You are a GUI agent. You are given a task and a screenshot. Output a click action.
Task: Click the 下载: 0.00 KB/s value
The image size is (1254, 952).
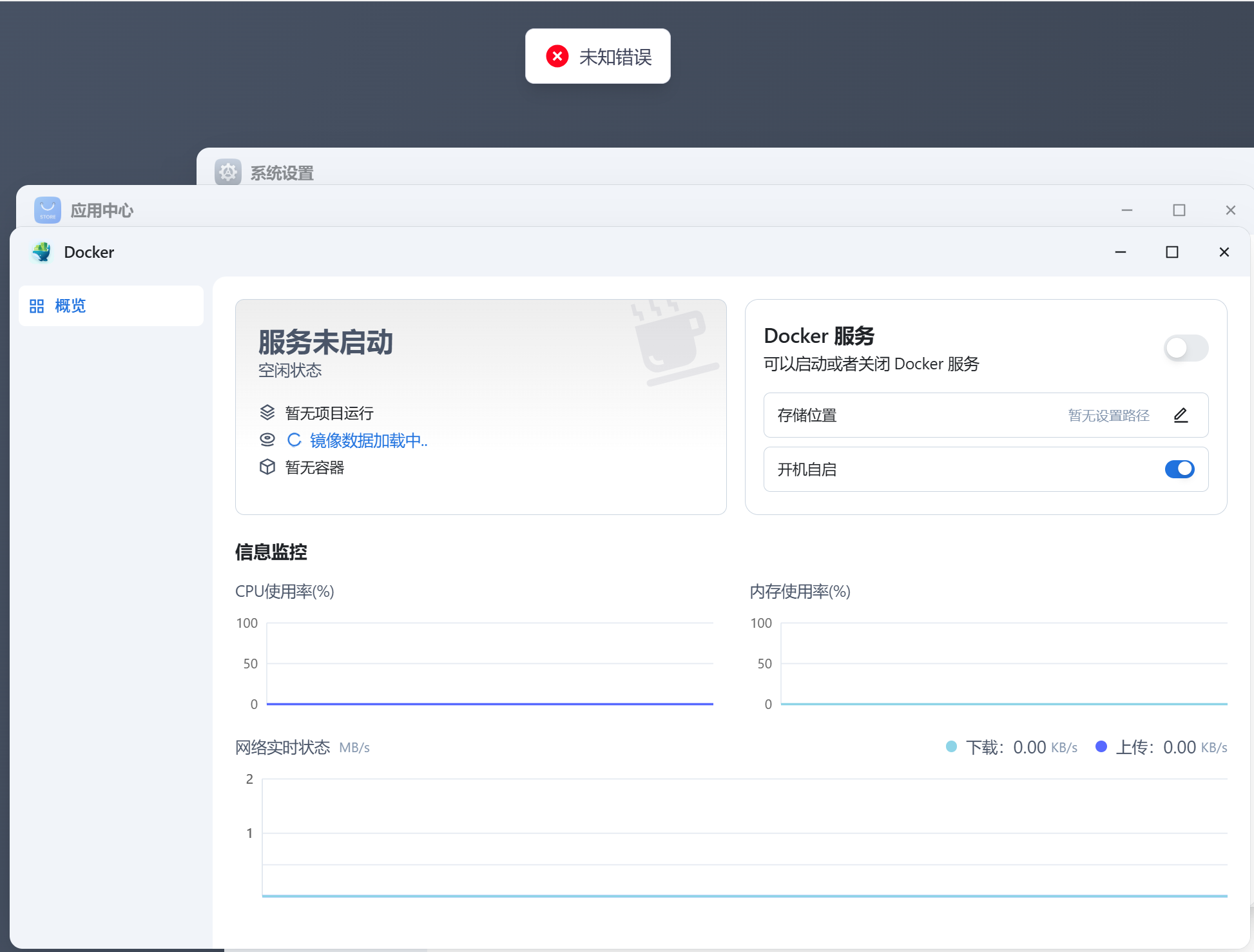tap(1021, 747)
